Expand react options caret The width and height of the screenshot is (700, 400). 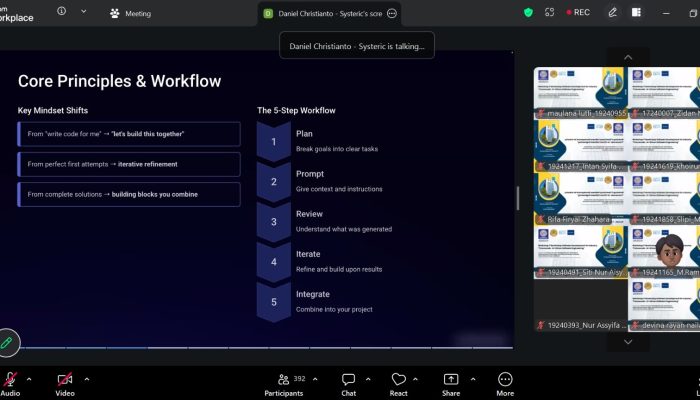[x=416, y=379]
